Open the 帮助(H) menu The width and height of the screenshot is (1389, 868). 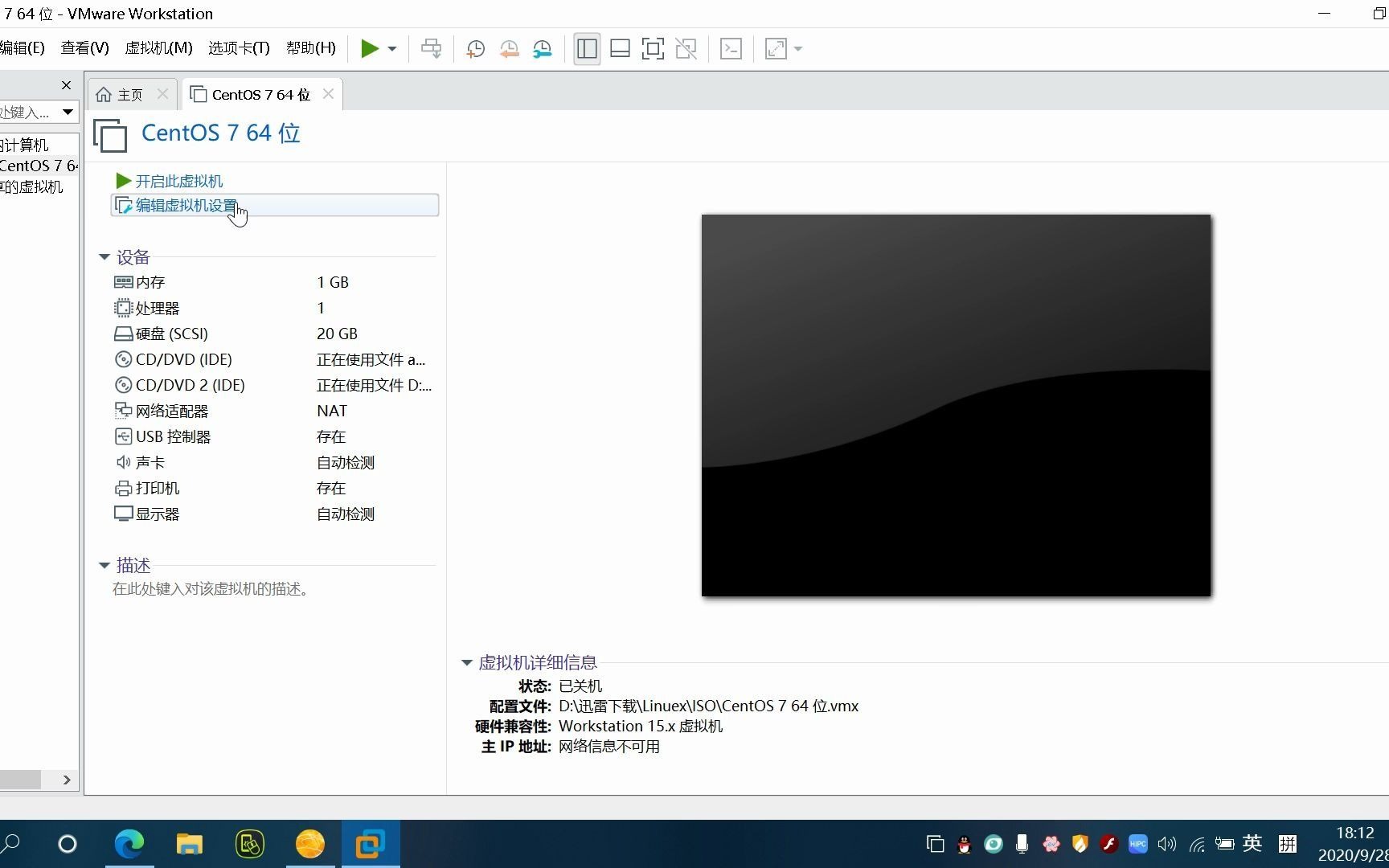[311, 48]
